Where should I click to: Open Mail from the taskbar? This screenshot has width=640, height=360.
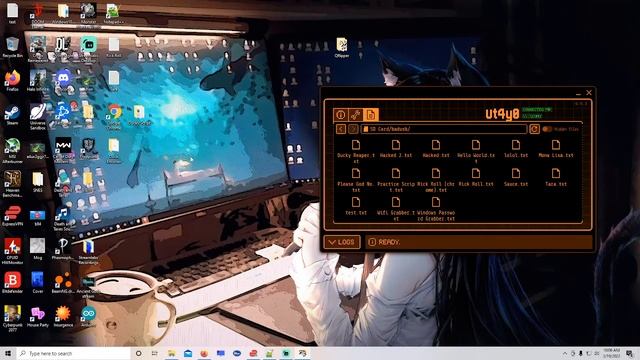point(188,353)
